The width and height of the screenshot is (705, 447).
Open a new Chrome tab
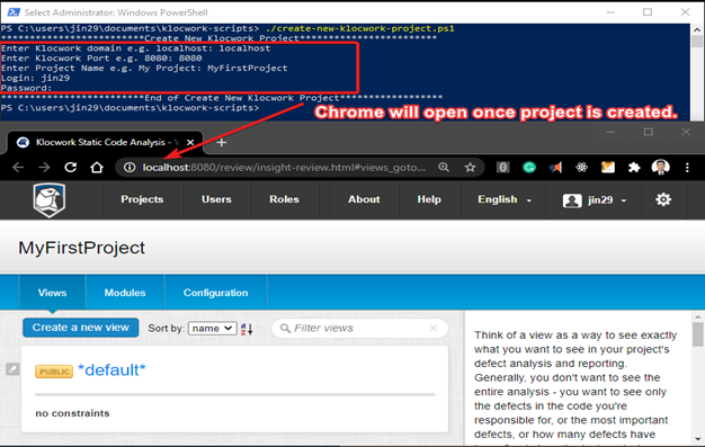click(221, 143)
